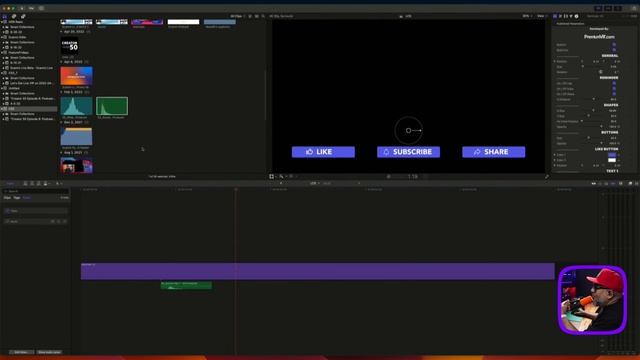This screenshot has width=640, height=360.
Task: Select the purple title clip in timeline
Action: (318, 271)
